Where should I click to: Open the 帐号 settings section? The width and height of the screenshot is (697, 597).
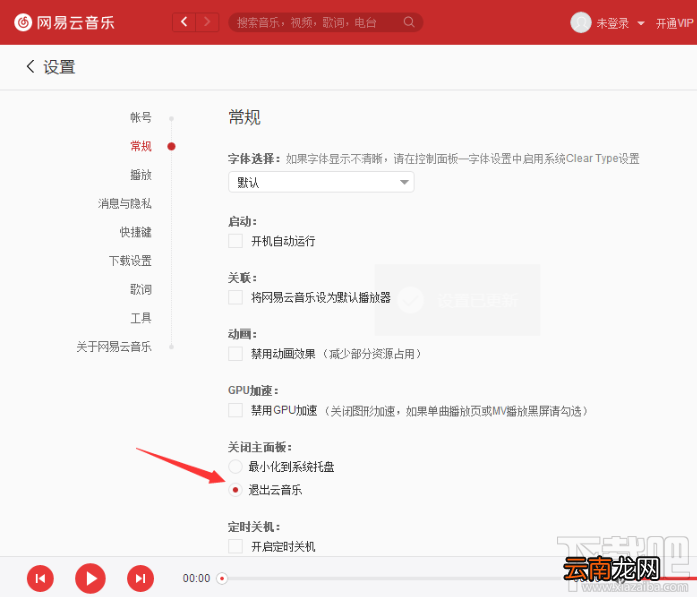click(x=141, y=117)
